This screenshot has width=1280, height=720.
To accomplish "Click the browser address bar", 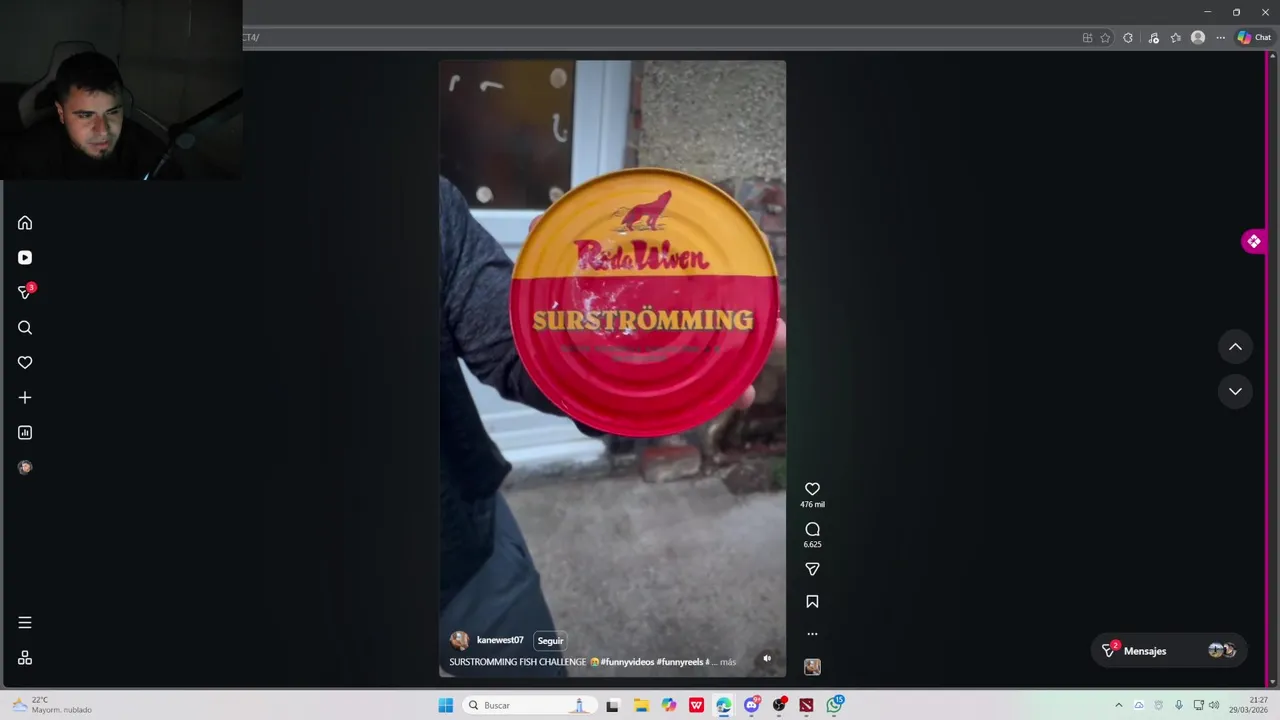I will click(660, 38).
